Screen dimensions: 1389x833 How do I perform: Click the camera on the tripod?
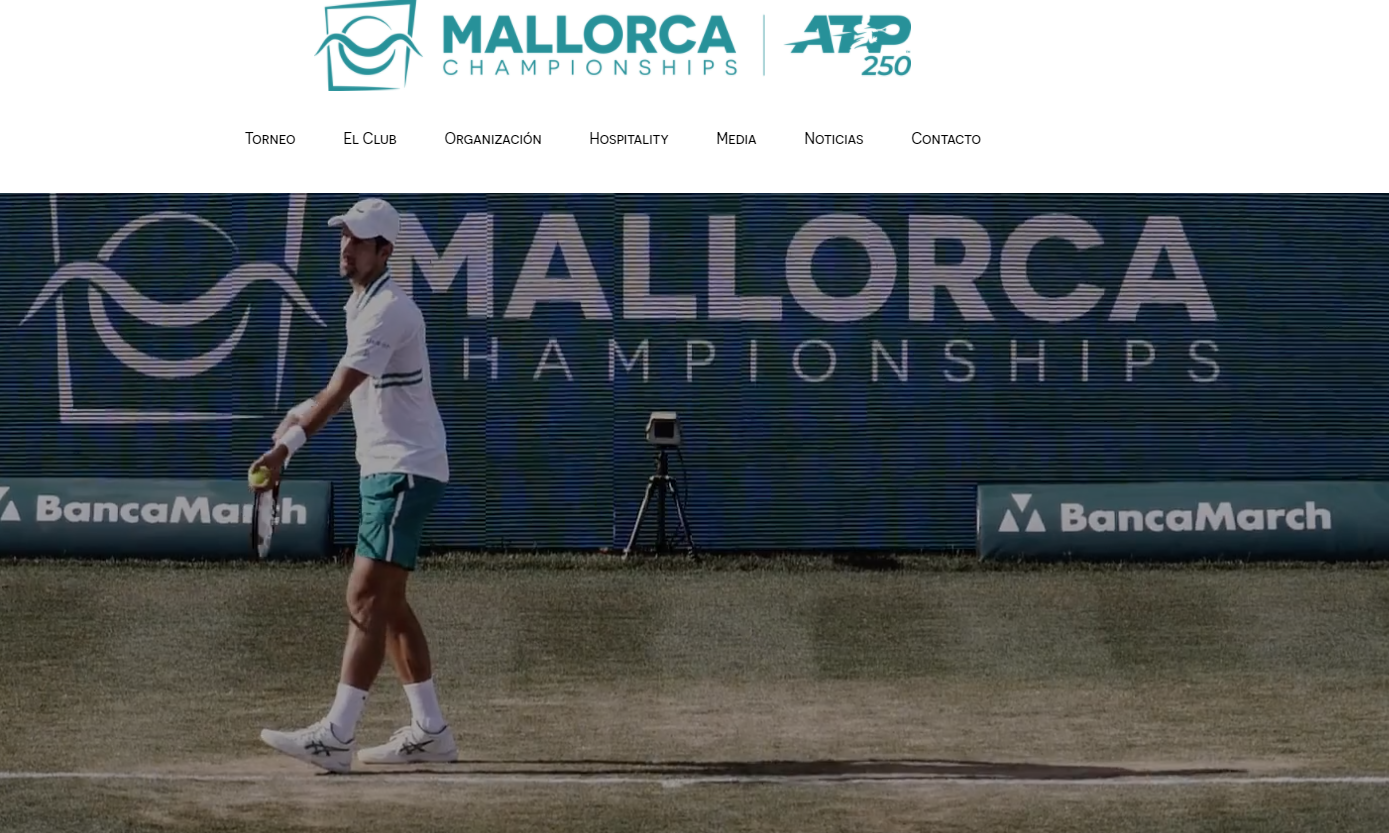(x=662, y=428)
